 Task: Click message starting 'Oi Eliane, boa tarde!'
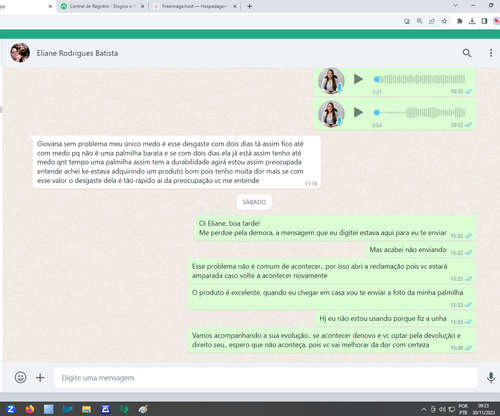click(335, 228)
